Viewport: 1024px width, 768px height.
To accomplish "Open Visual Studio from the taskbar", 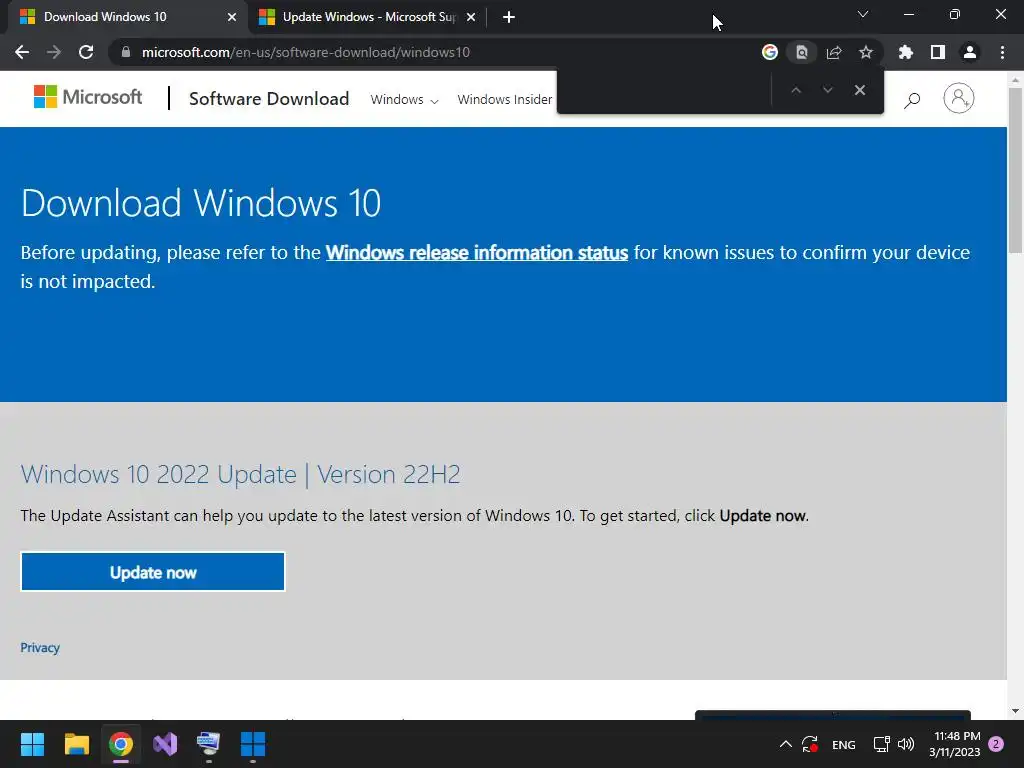I will [165, 744].
